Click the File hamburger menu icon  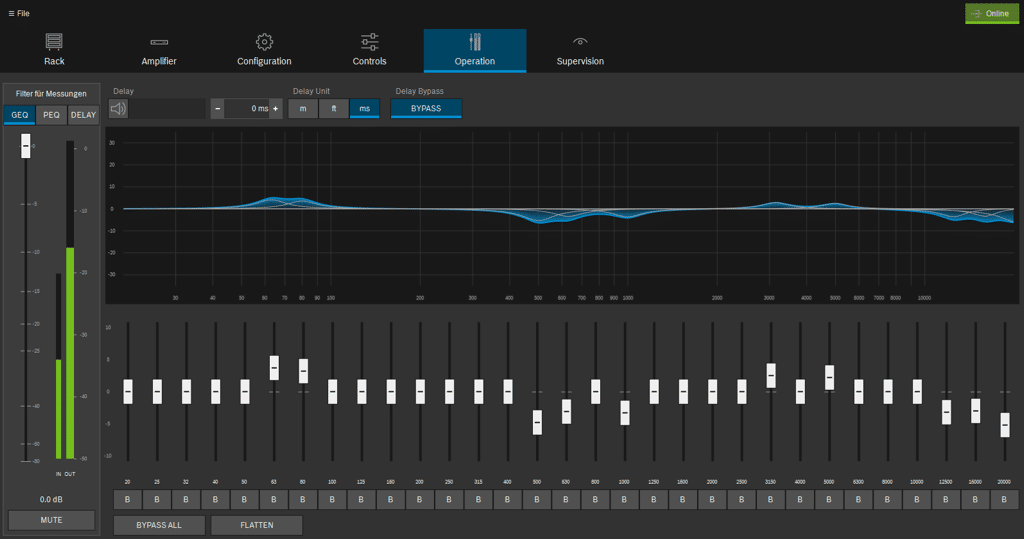[12, 13]
